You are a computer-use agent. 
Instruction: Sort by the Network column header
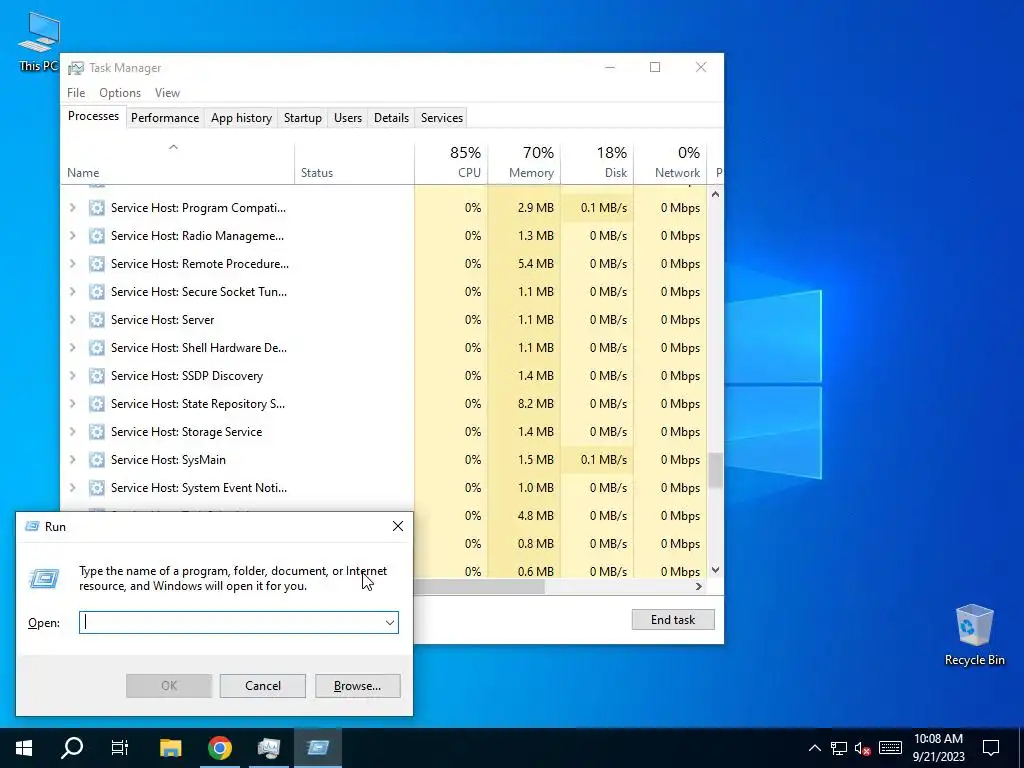click(671, 163)
